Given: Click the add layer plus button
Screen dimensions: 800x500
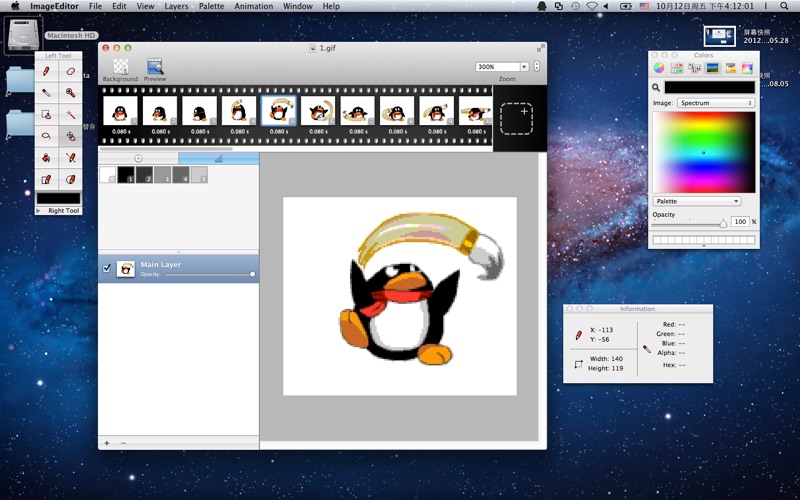Looking at the screenshot, I should coord(107,443).
